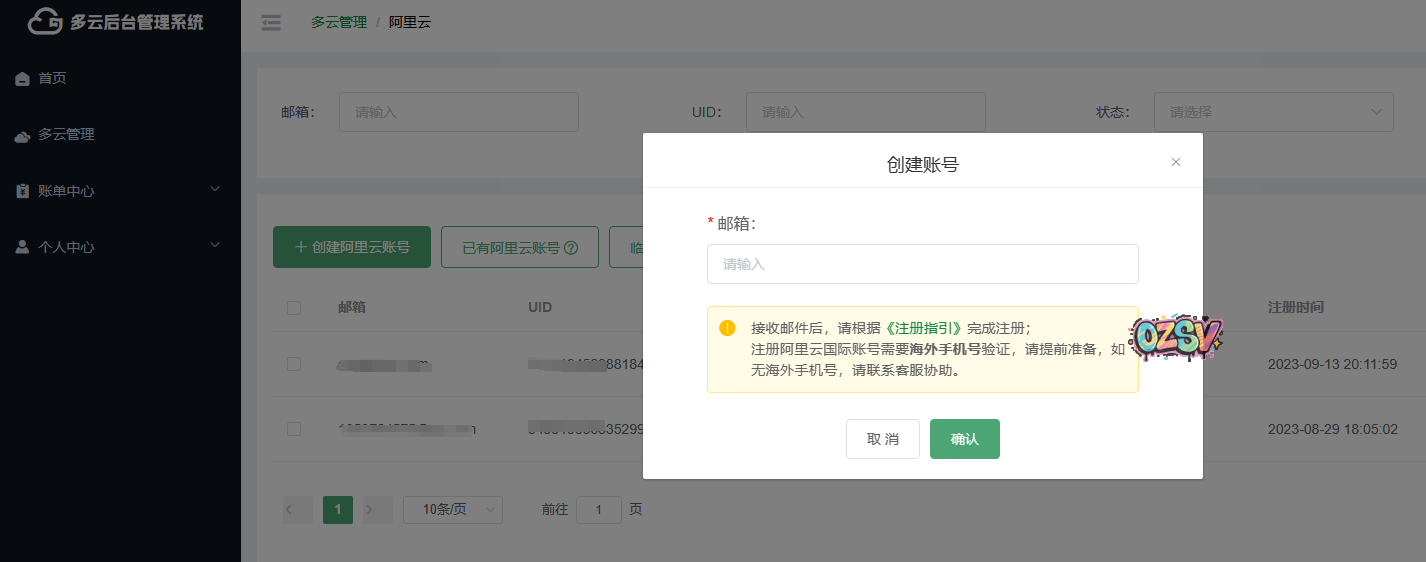Expand the 个人中心 sidebar menu
The height and width of the screenshot is (562, 1426).
[120, 246]
